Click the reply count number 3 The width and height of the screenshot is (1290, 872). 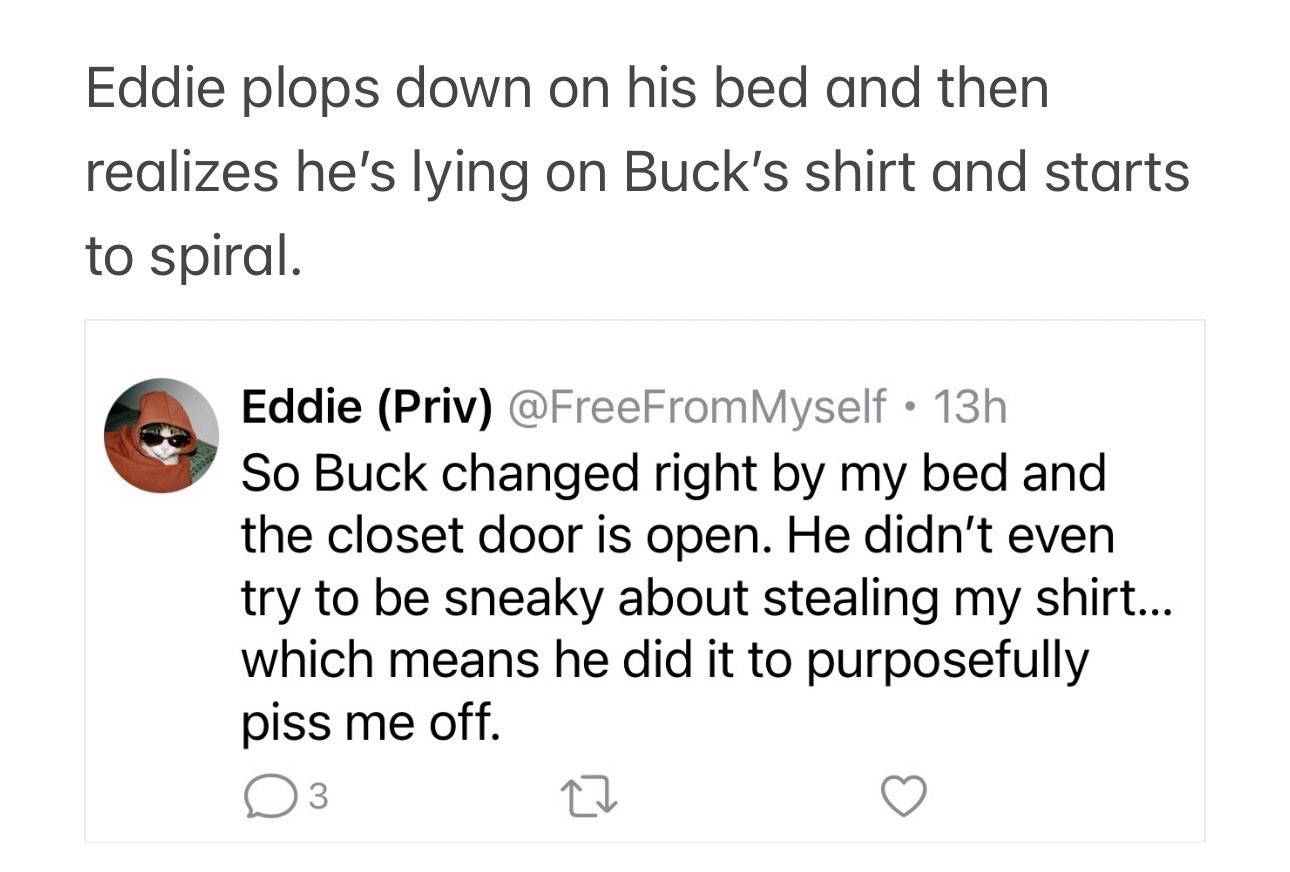(316, 797)
